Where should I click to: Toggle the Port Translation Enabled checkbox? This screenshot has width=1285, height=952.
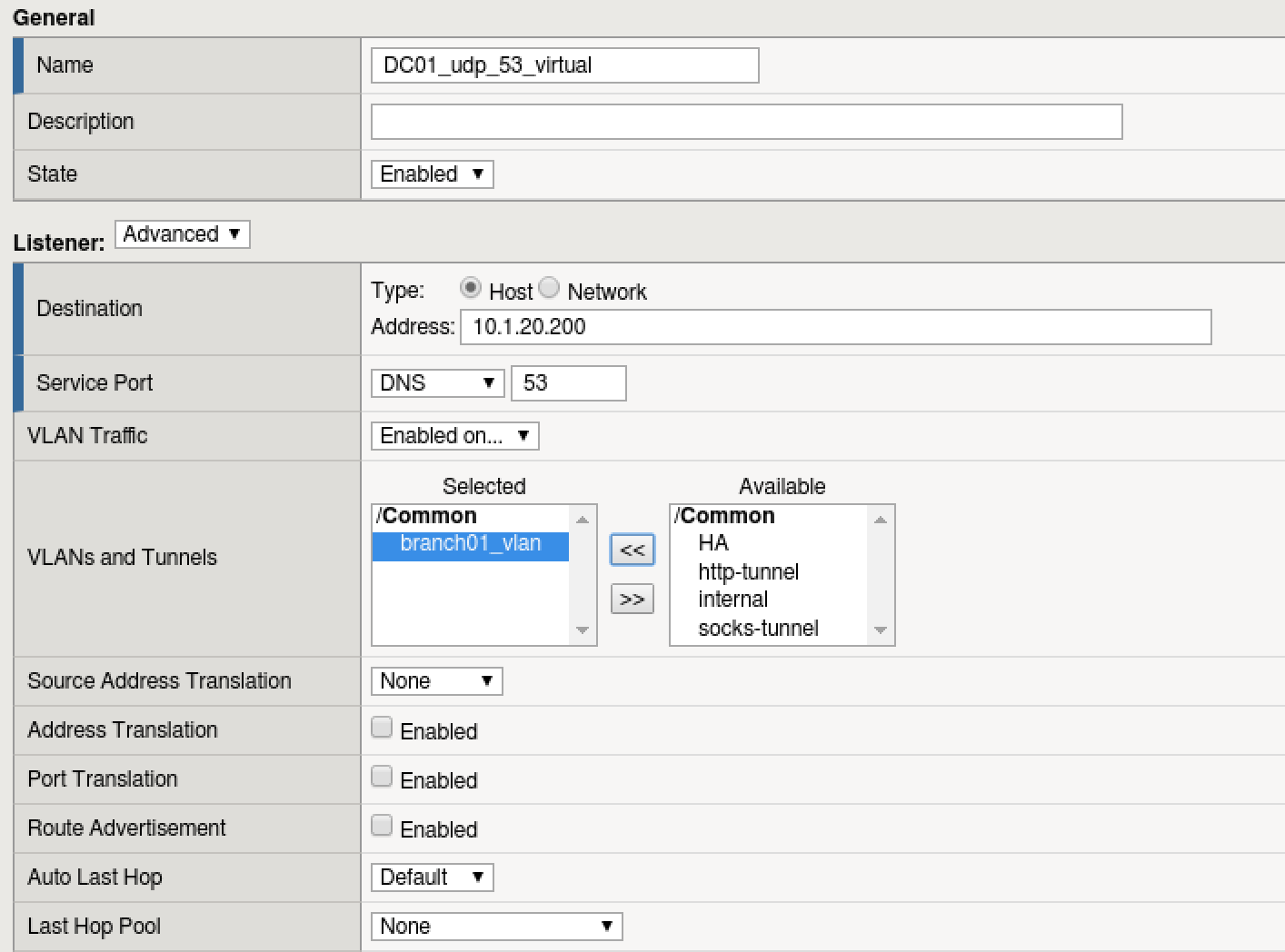point(382,777)
